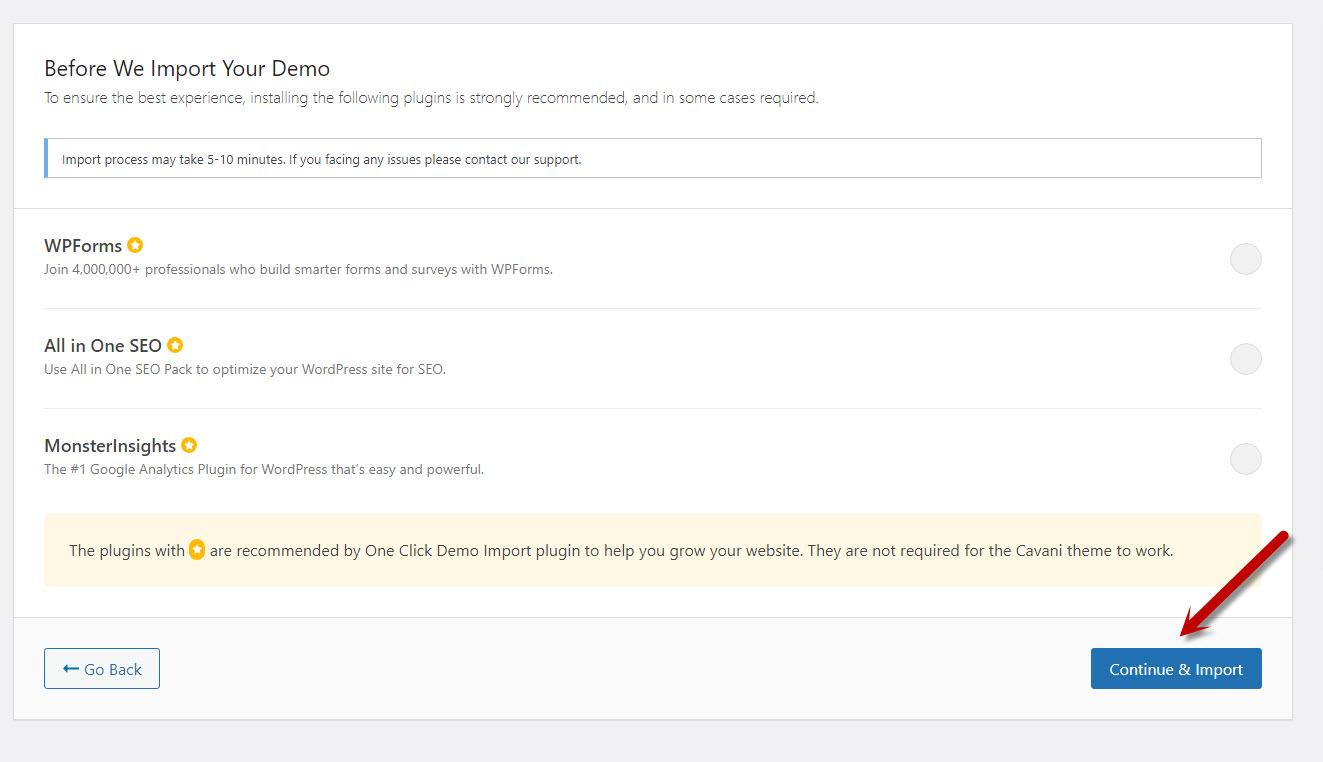
Task: Click the '#1 Google Analytics Plugin' description
Action: coord(264,470)
